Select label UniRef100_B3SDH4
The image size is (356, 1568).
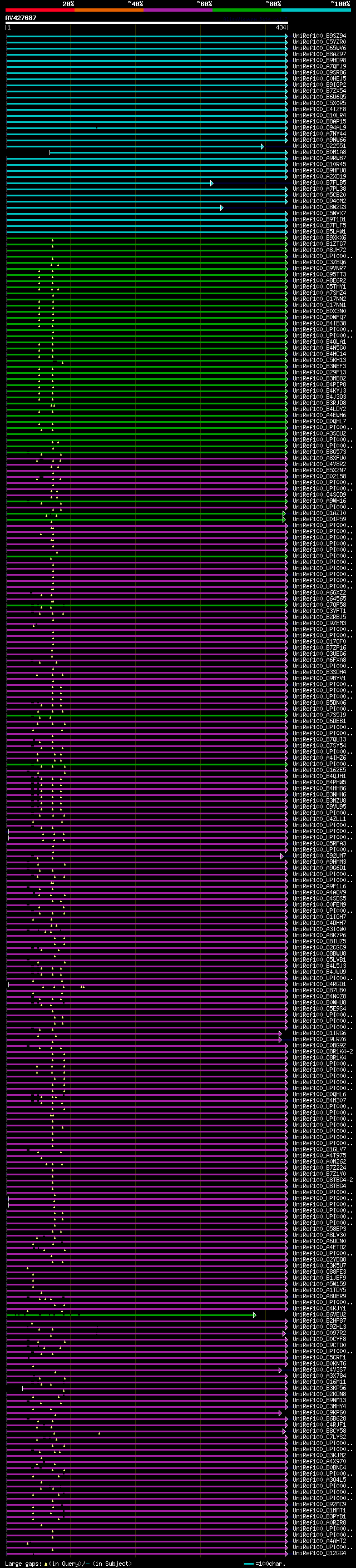click(319, 672)
